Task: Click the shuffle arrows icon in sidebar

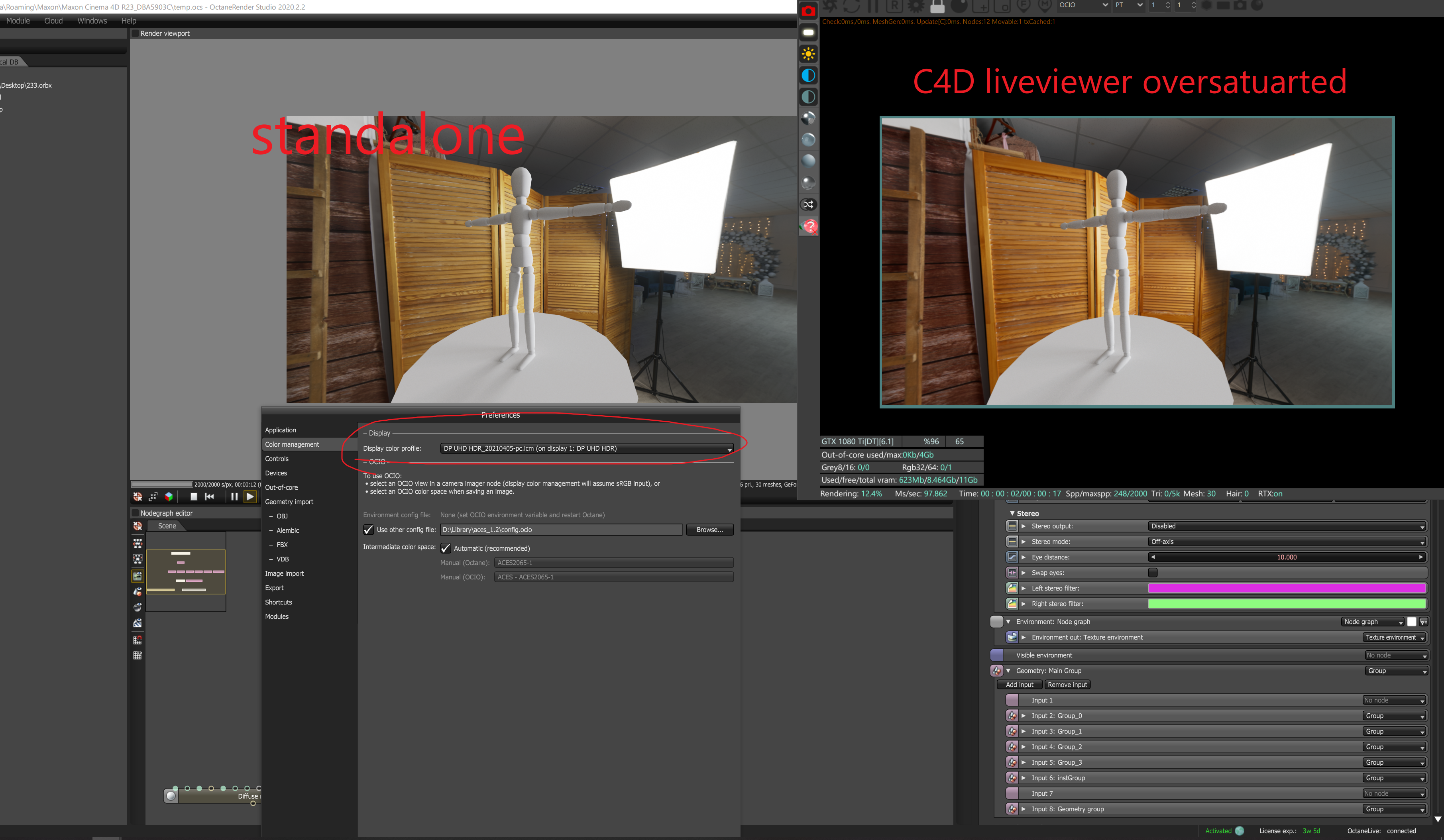Action: point(808,204)
